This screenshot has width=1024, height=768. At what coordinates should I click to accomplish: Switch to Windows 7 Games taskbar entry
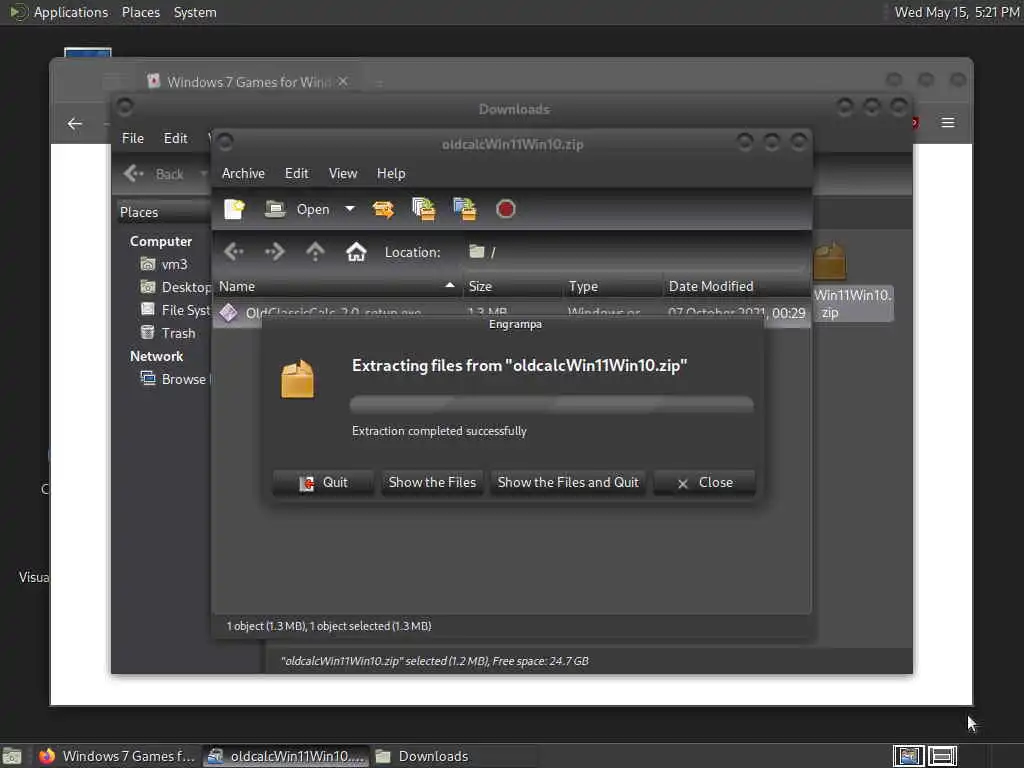[116, 756]
